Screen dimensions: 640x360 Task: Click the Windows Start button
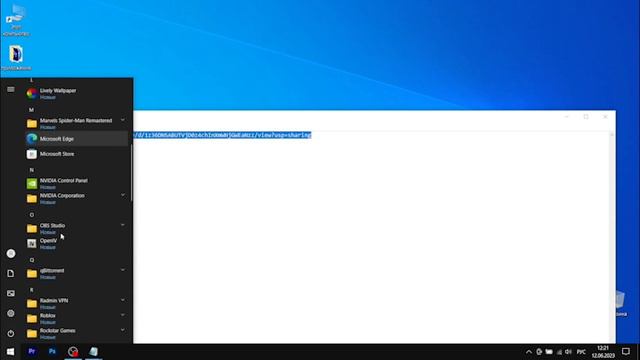10,351
